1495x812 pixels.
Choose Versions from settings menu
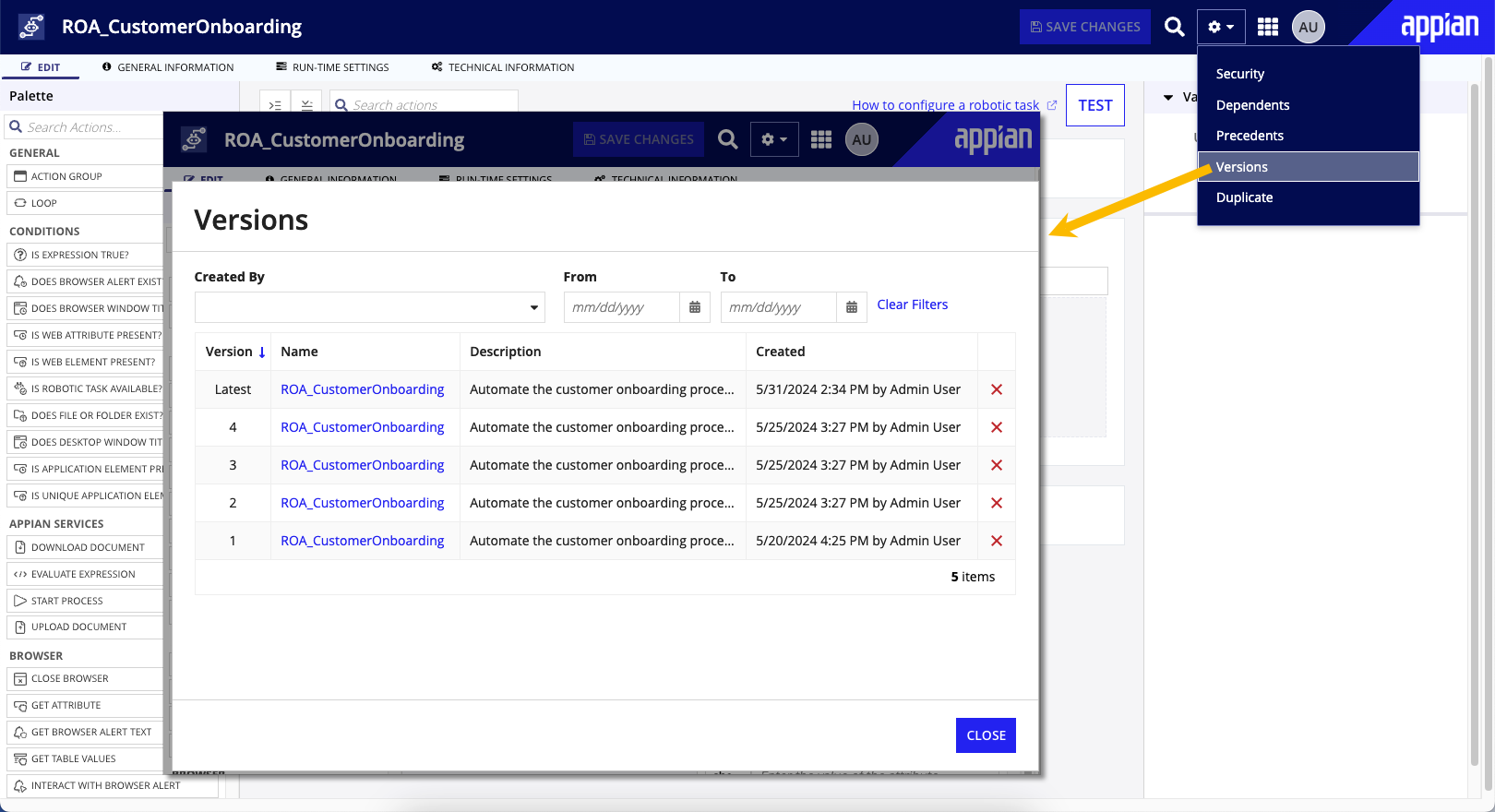[1308, 167]
